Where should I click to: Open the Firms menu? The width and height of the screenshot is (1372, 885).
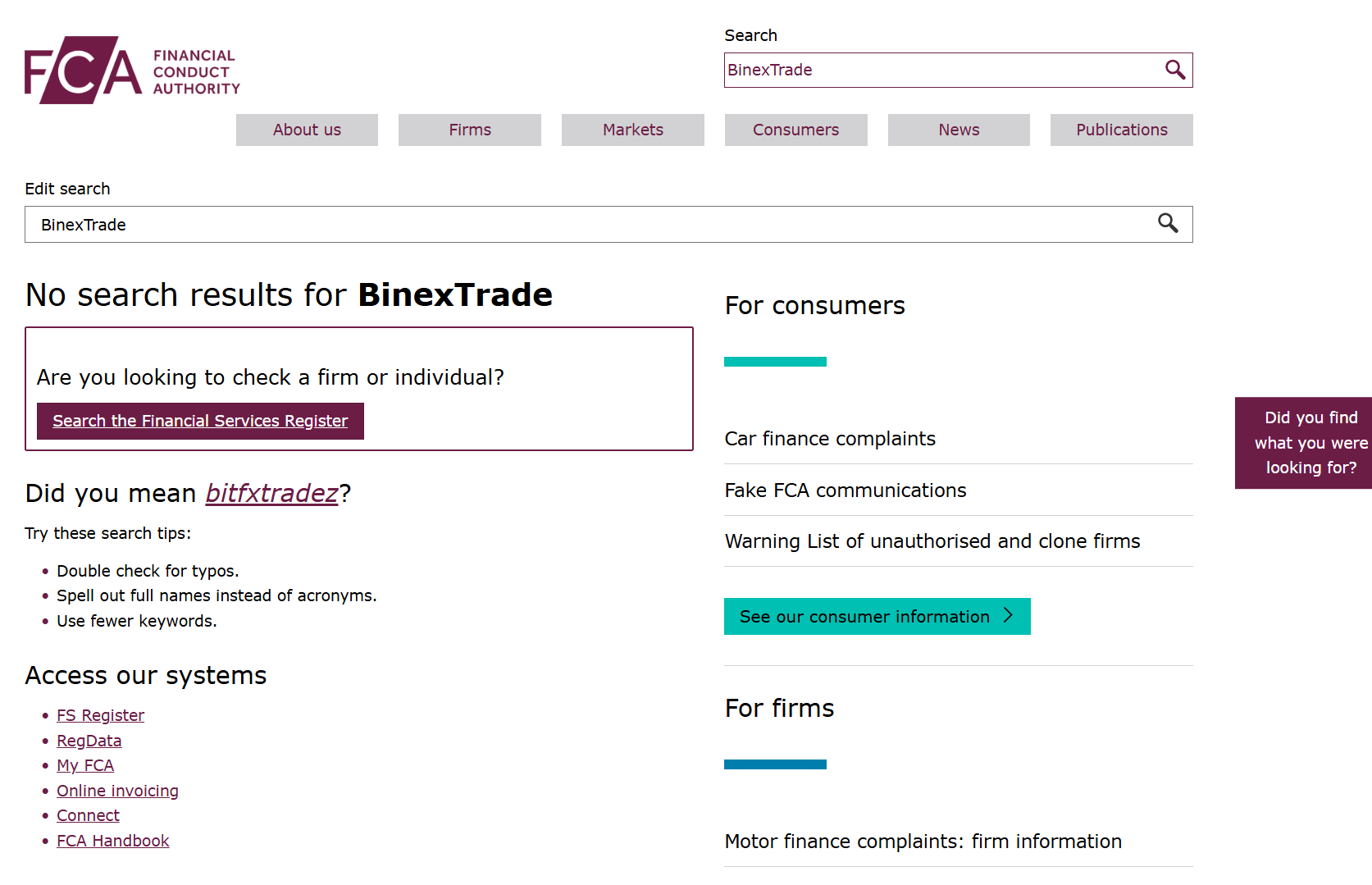tap(469, 130)
